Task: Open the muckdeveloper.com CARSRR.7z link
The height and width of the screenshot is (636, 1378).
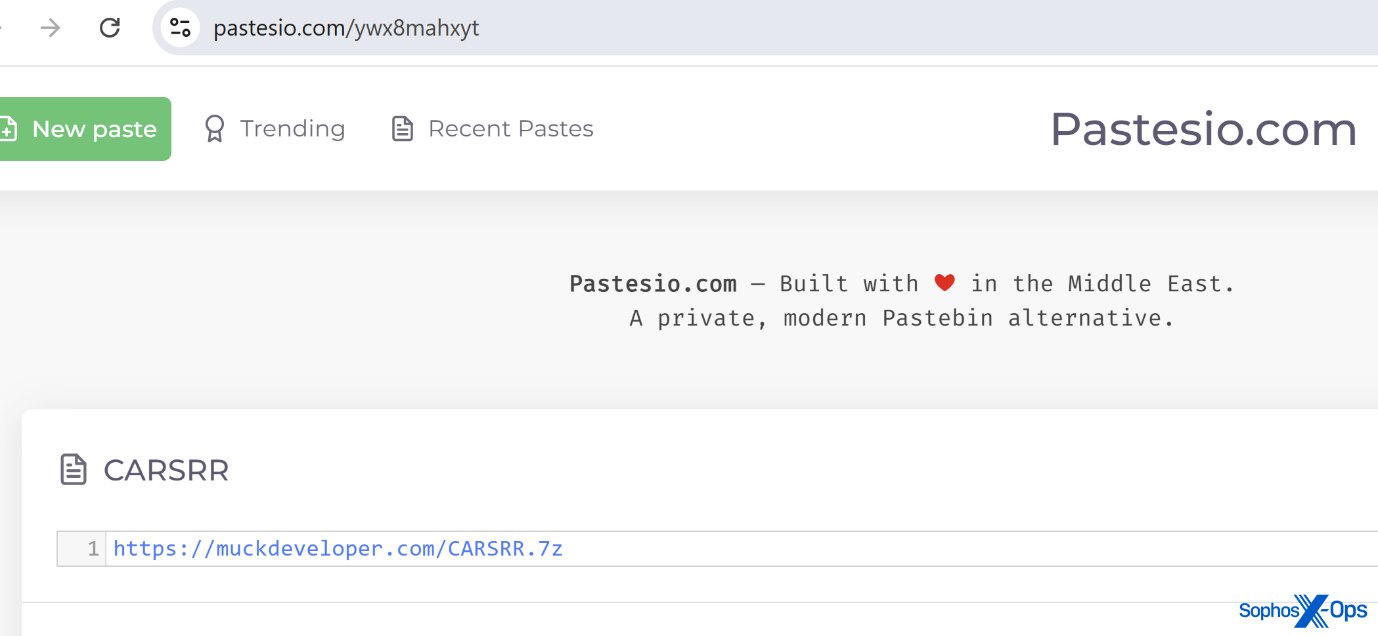Action: pos(338,549)
